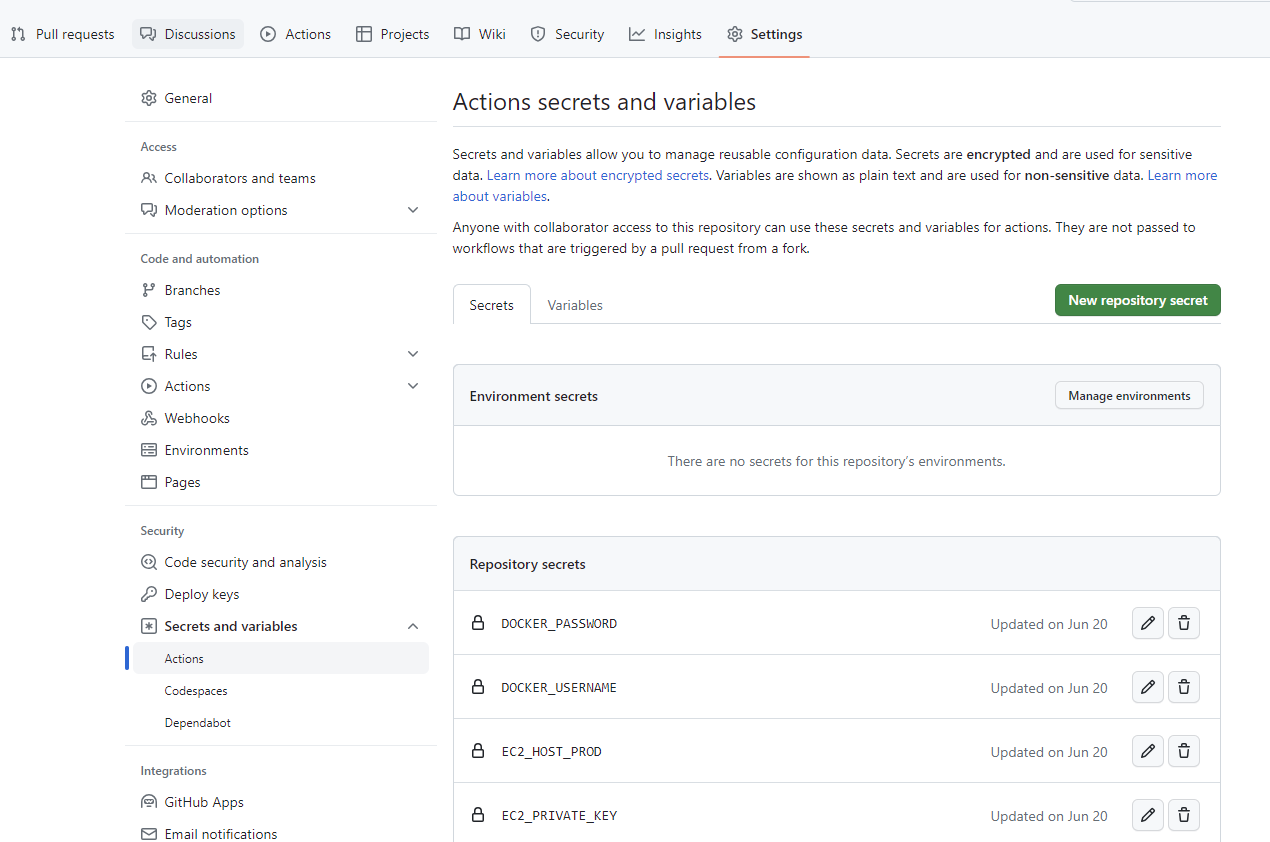
Task: Expand the Rules sidebar section
Action: coord(413,354)
